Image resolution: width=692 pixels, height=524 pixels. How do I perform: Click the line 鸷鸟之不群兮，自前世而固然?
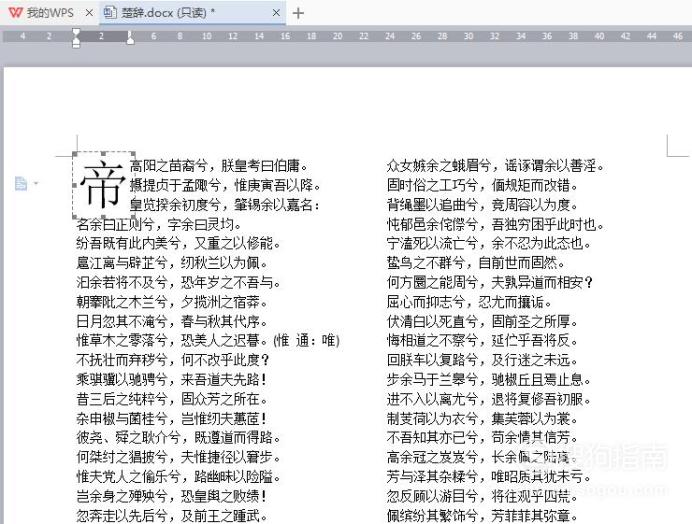pos(476,263)
